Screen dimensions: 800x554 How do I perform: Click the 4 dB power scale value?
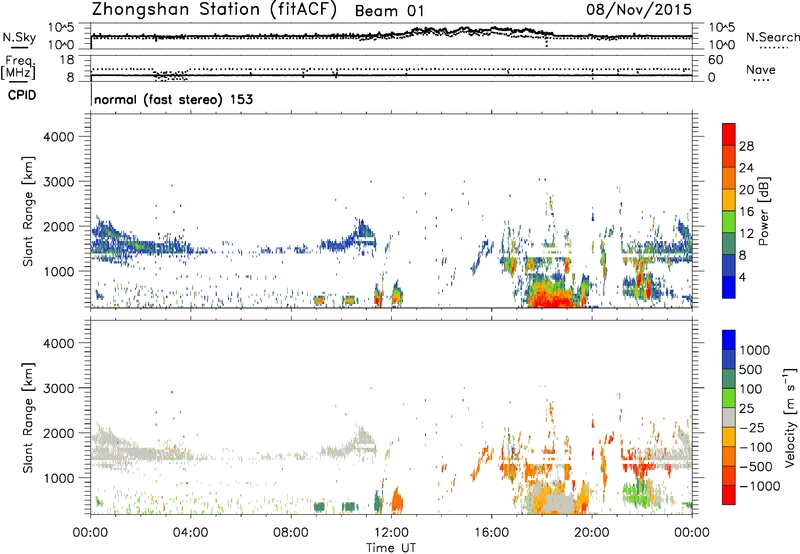click(x=742, y=277)
